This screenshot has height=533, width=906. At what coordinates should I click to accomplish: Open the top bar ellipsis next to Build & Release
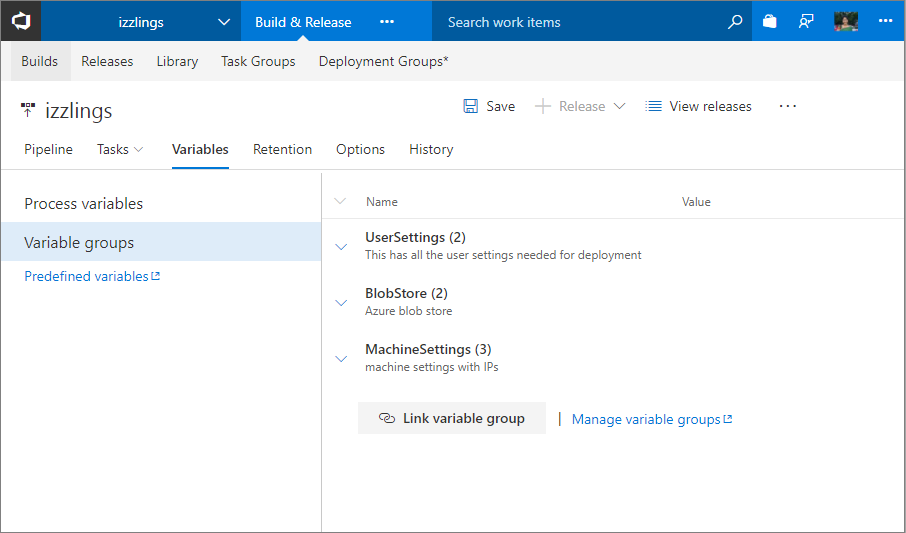coord(387,22)
